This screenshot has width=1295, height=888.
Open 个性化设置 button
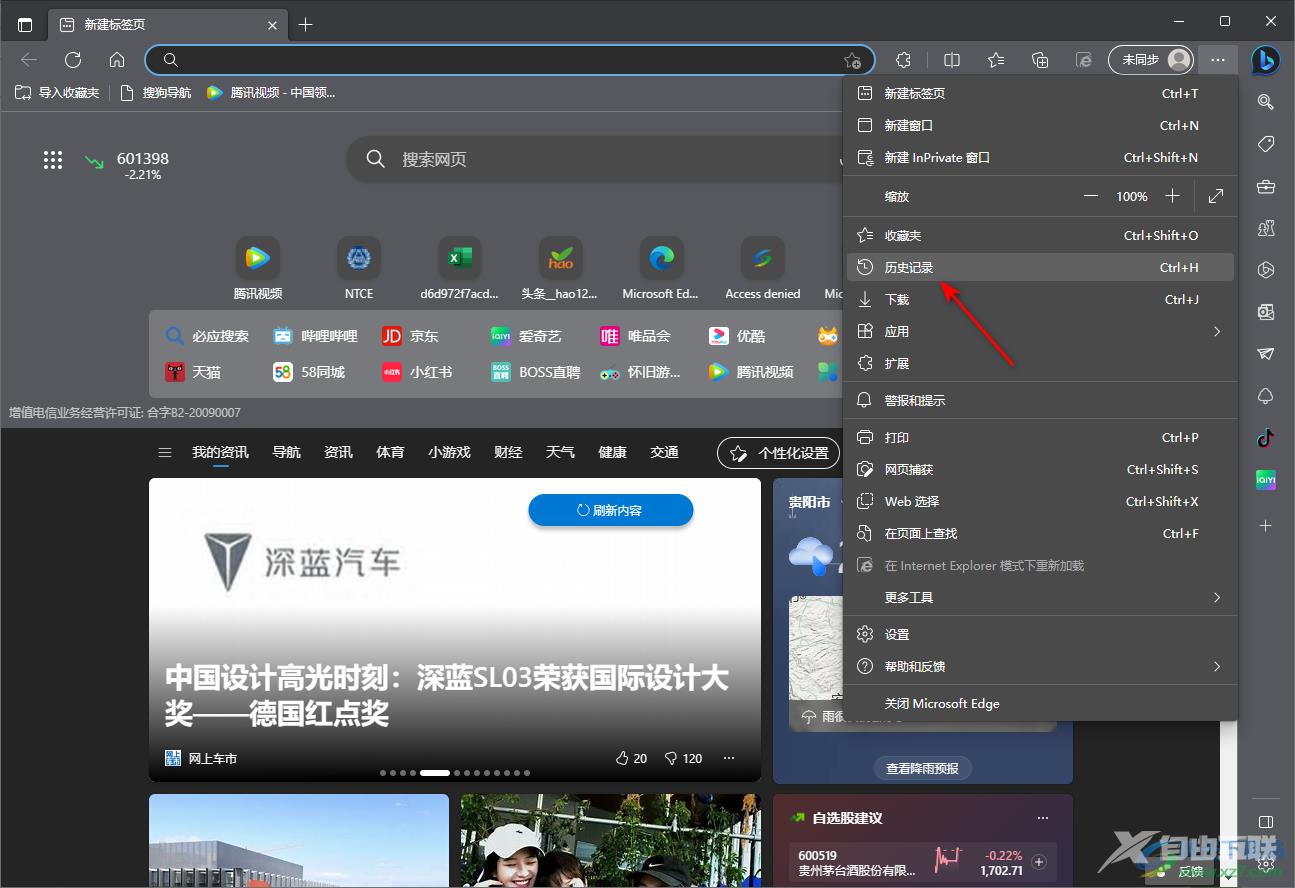pyautogui.click(x=780, y=453)
